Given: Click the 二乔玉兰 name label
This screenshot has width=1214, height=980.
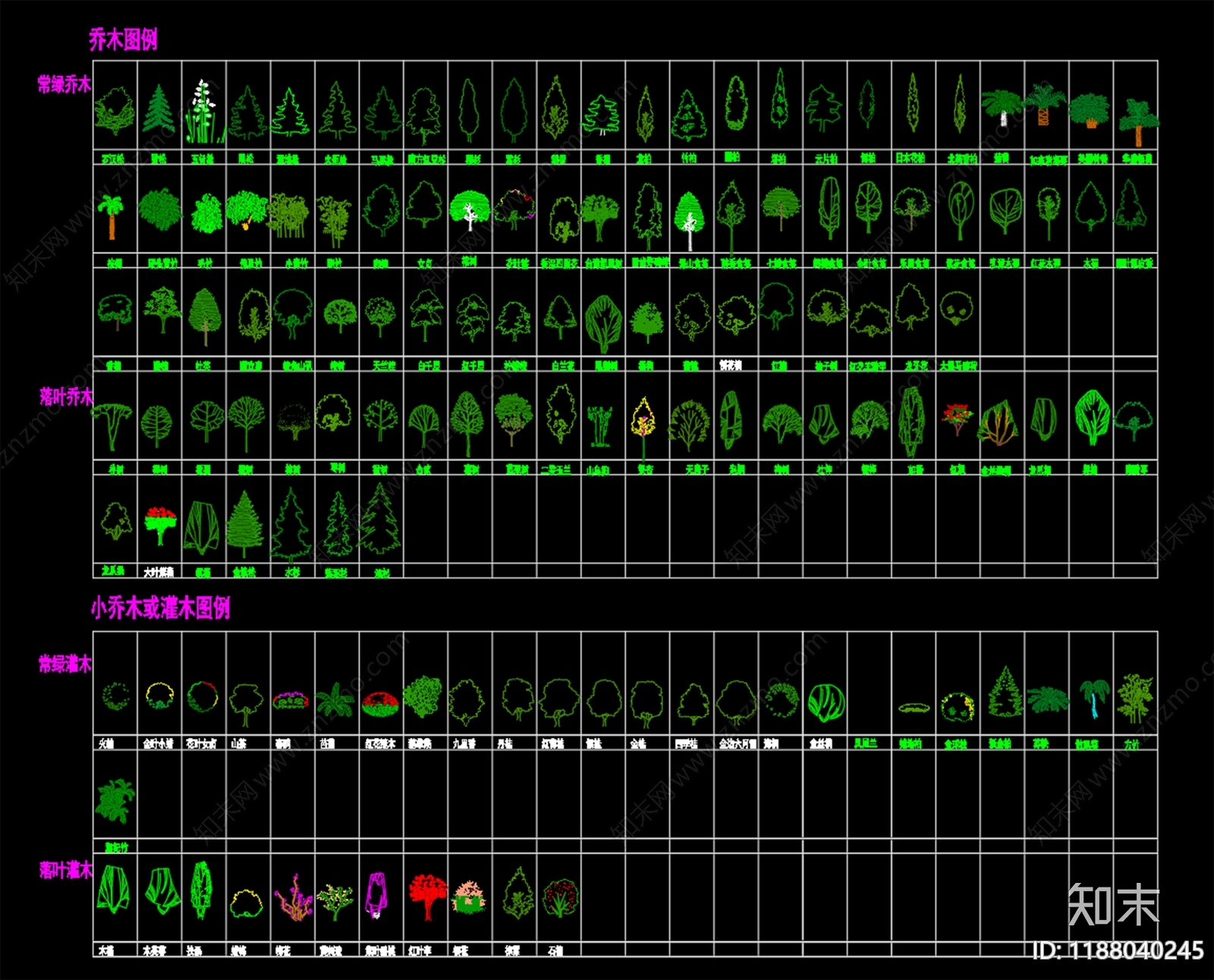Looking at the screenshot, I should point(556,470).
